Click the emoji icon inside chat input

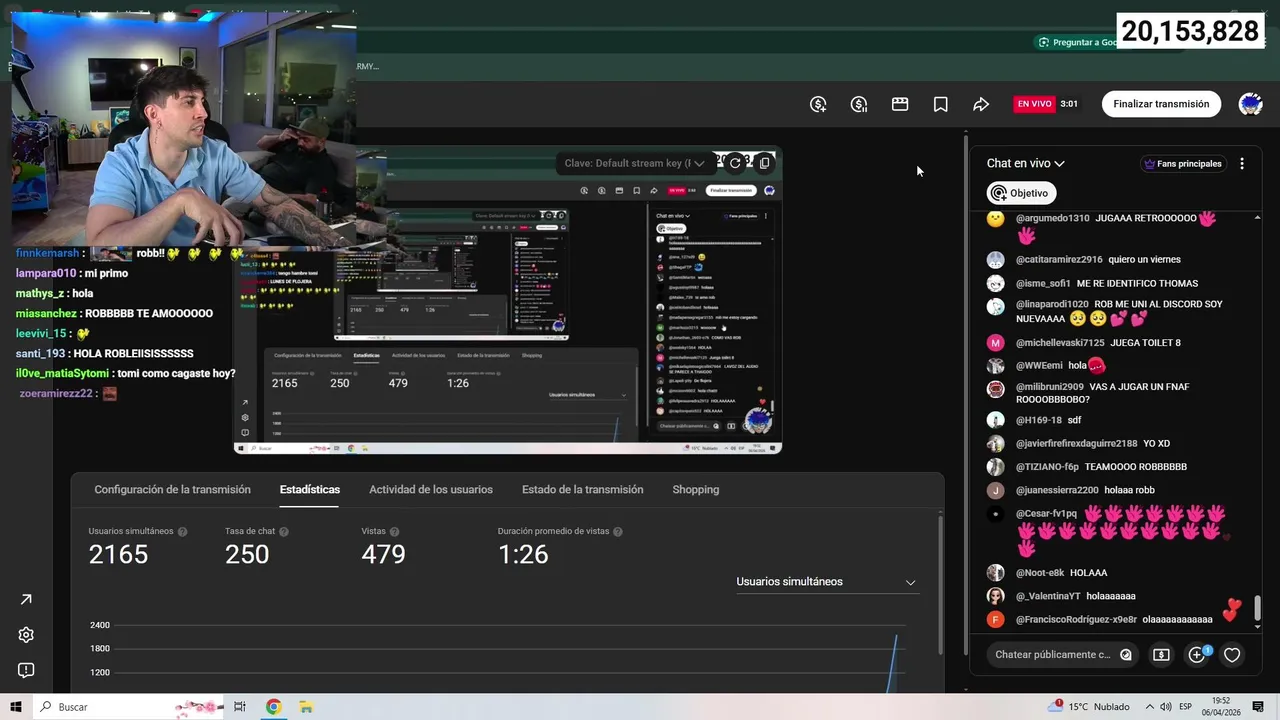click(1126, 655)
